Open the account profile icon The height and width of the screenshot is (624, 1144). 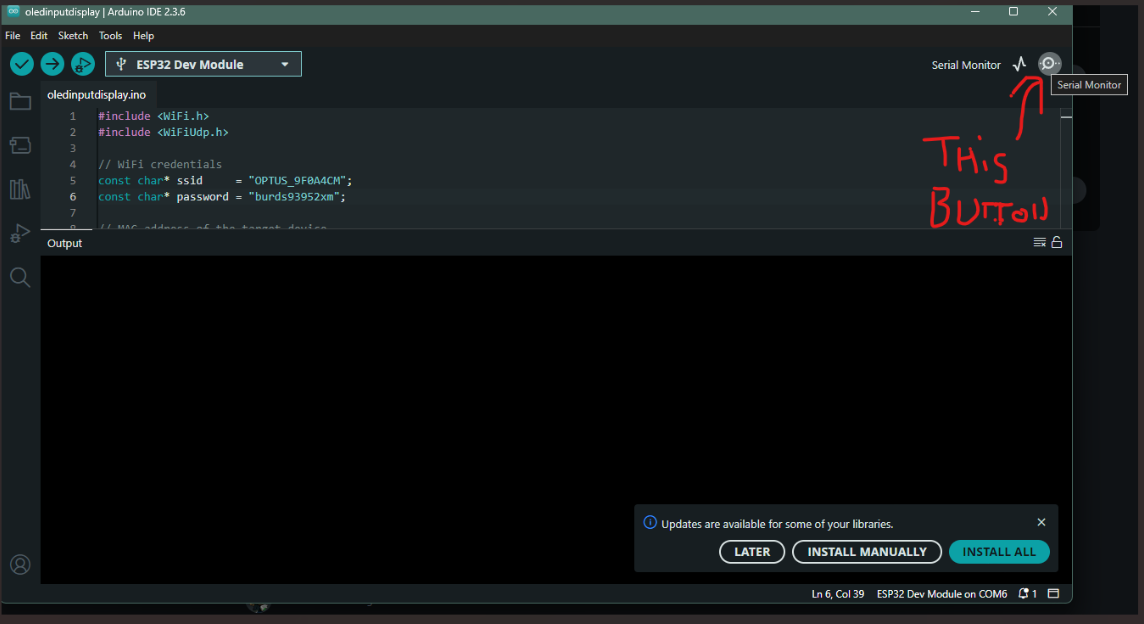click(20, 564)
